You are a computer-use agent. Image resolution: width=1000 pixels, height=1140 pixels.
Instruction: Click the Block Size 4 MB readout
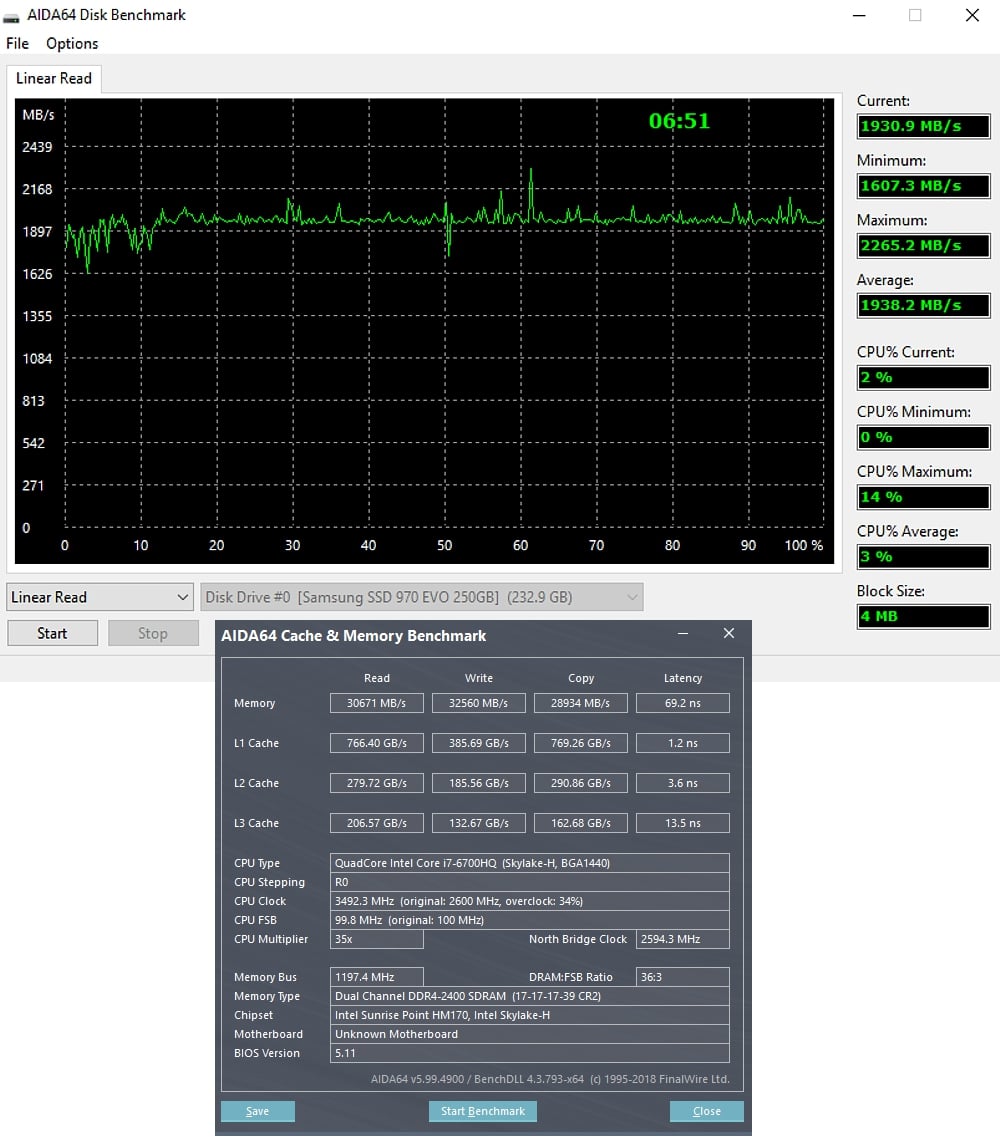(x=923, y=616)
